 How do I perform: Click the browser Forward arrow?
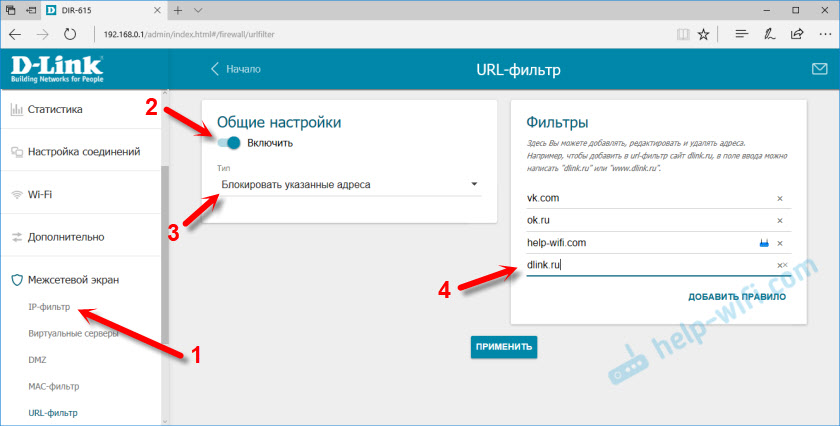click(42, 34)
